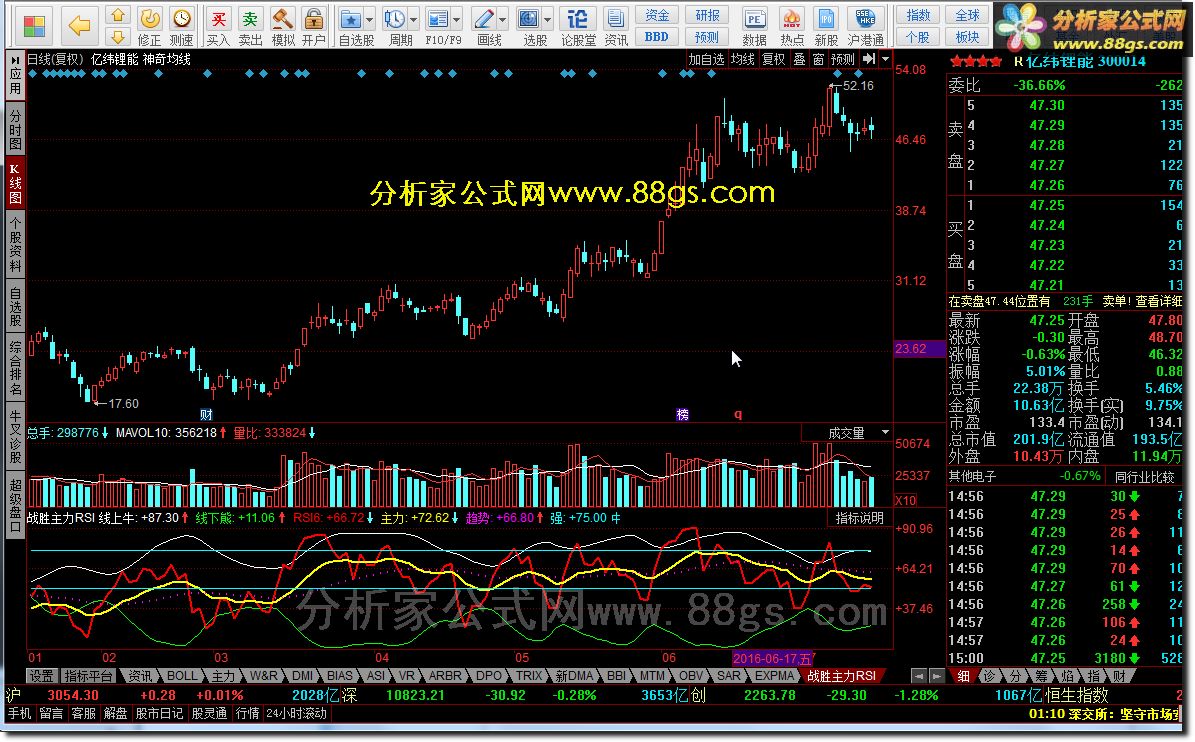Switch to the 个股资料 side tab
Viewport: 1195px width, 742px height.
pyautogui.click(x=15, y=245)
